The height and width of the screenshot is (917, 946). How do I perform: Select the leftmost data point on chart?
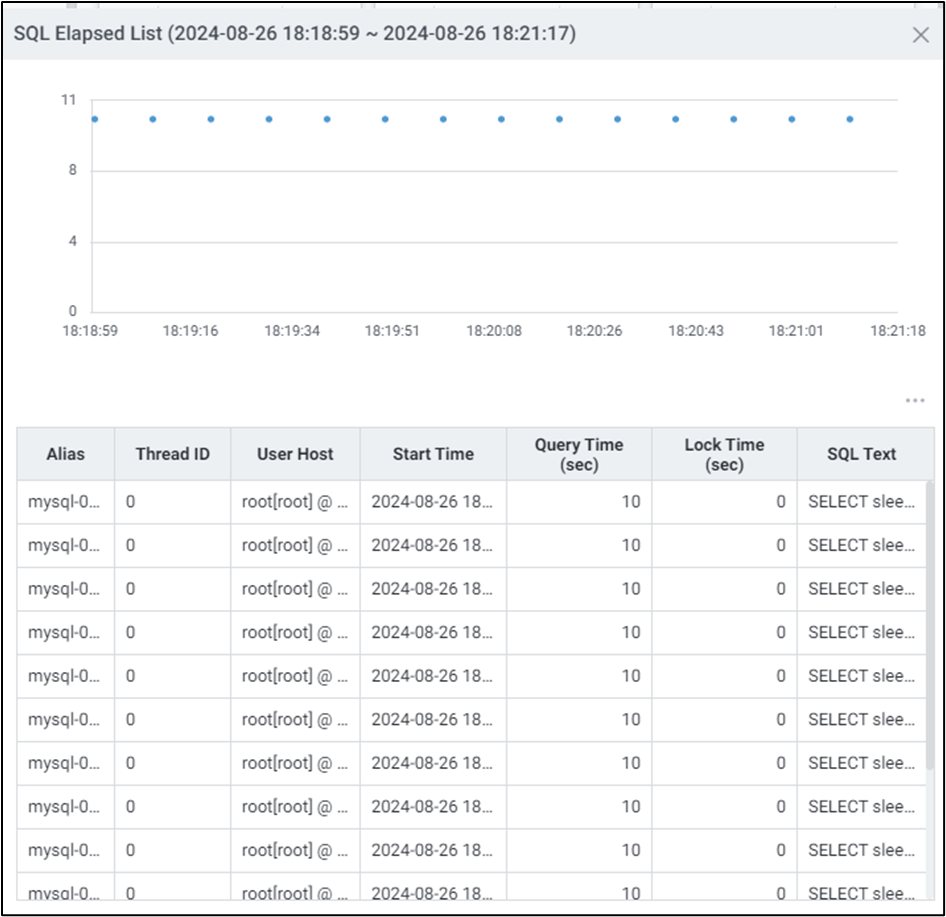tap(95, 119)
